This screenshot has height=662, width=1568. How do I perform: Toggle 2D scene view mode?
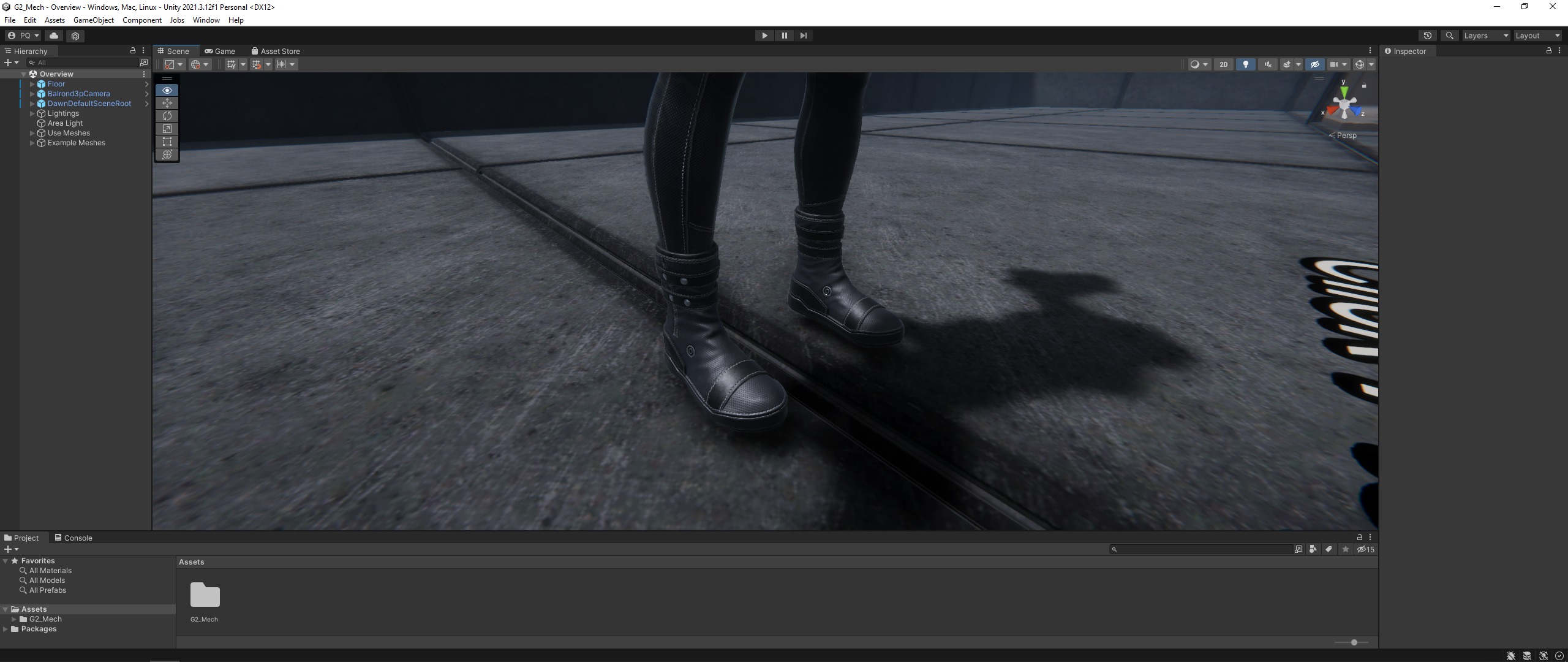pos(1223,64)
